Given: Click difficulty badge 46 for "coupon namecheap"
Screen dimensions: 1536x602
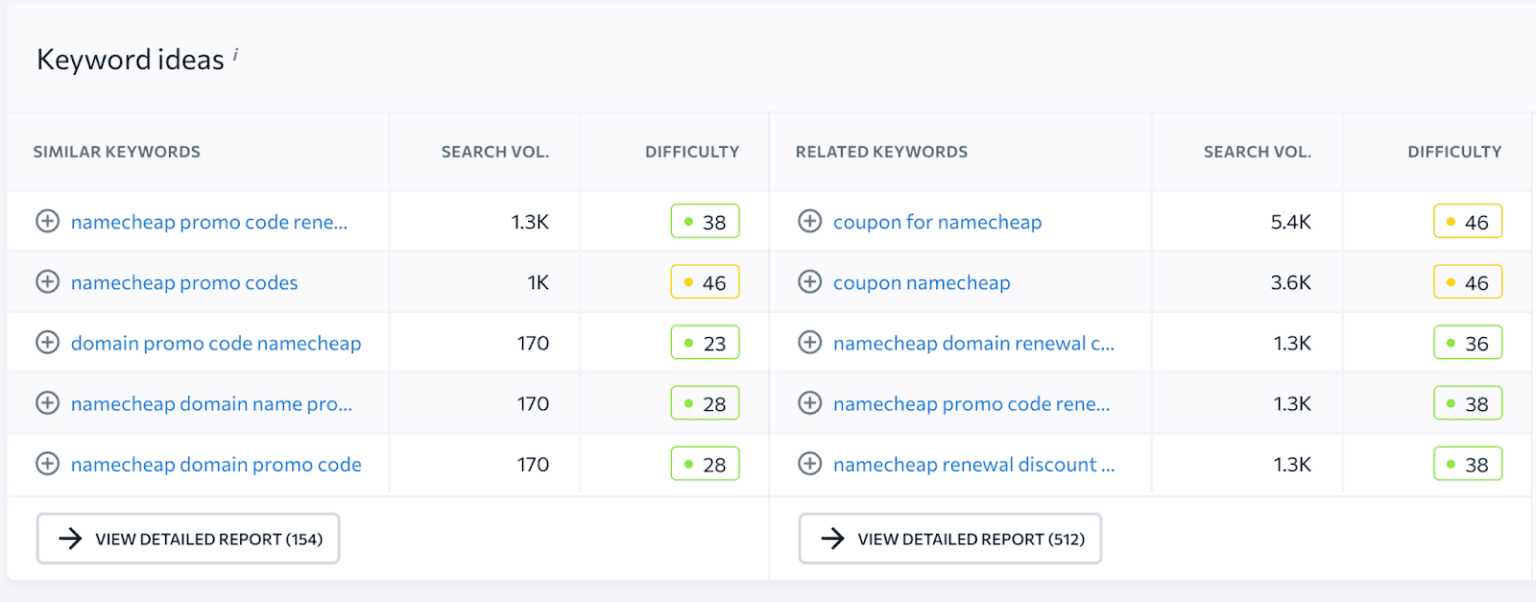Looking at the screenshot, I should (x=1468, y=283).
